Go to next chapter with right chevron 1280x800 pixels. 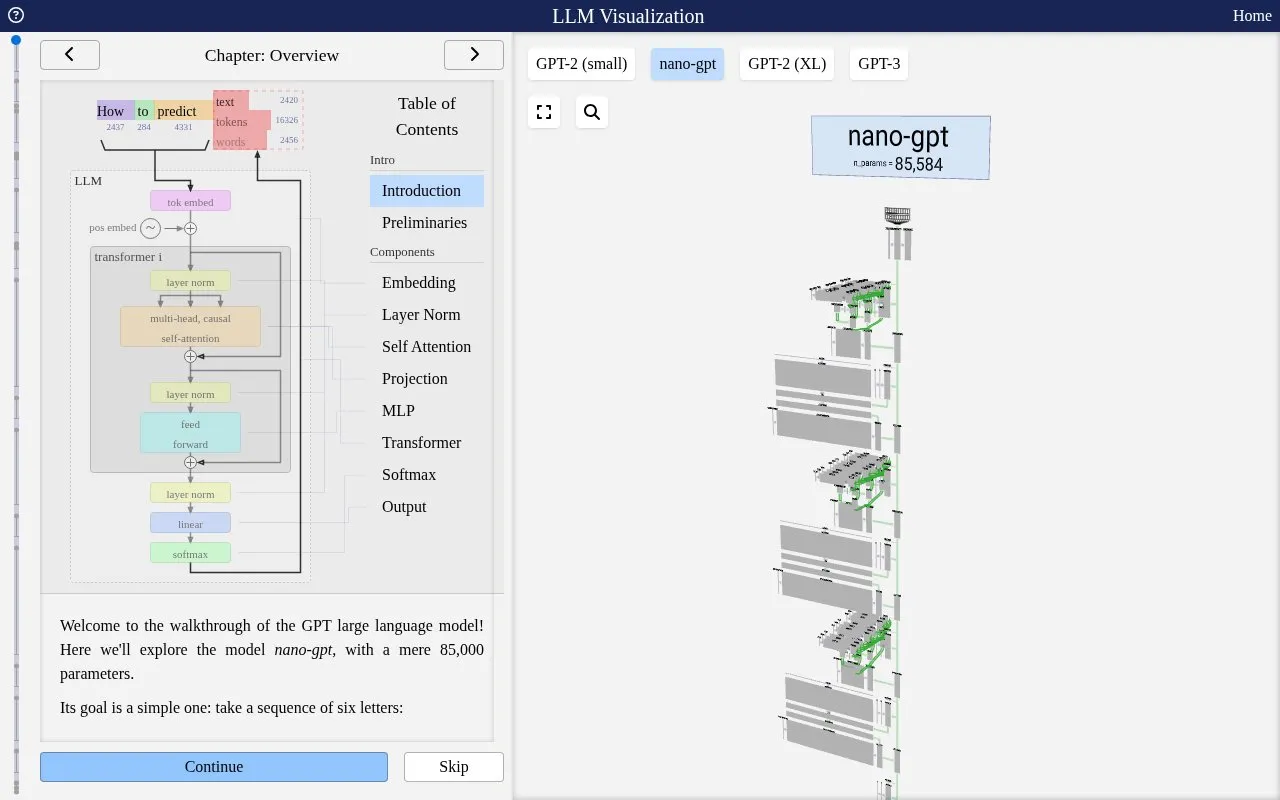(x=474, y=55)
